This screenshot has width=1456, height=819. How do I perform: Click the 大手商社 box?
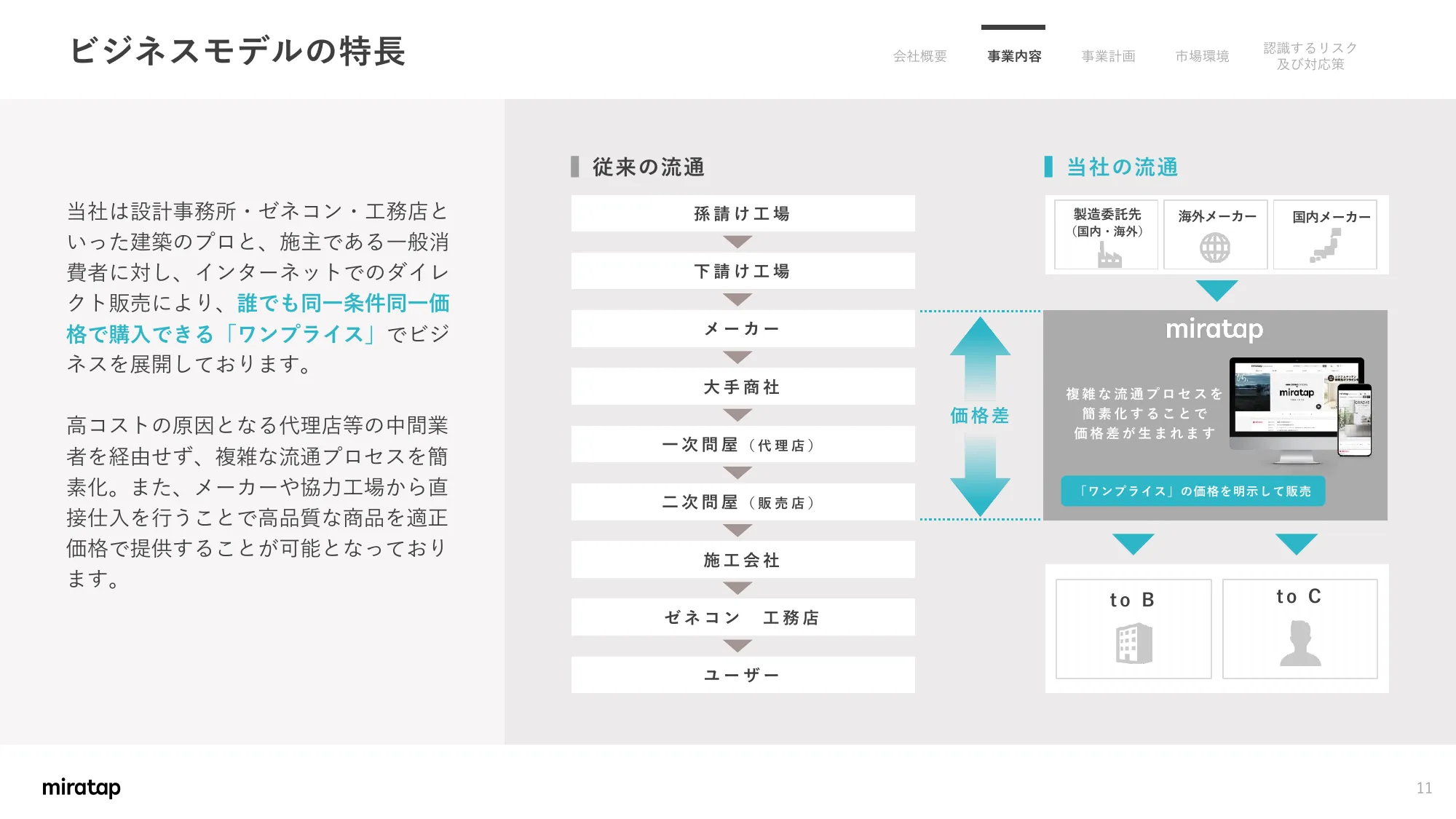[743, 387]
